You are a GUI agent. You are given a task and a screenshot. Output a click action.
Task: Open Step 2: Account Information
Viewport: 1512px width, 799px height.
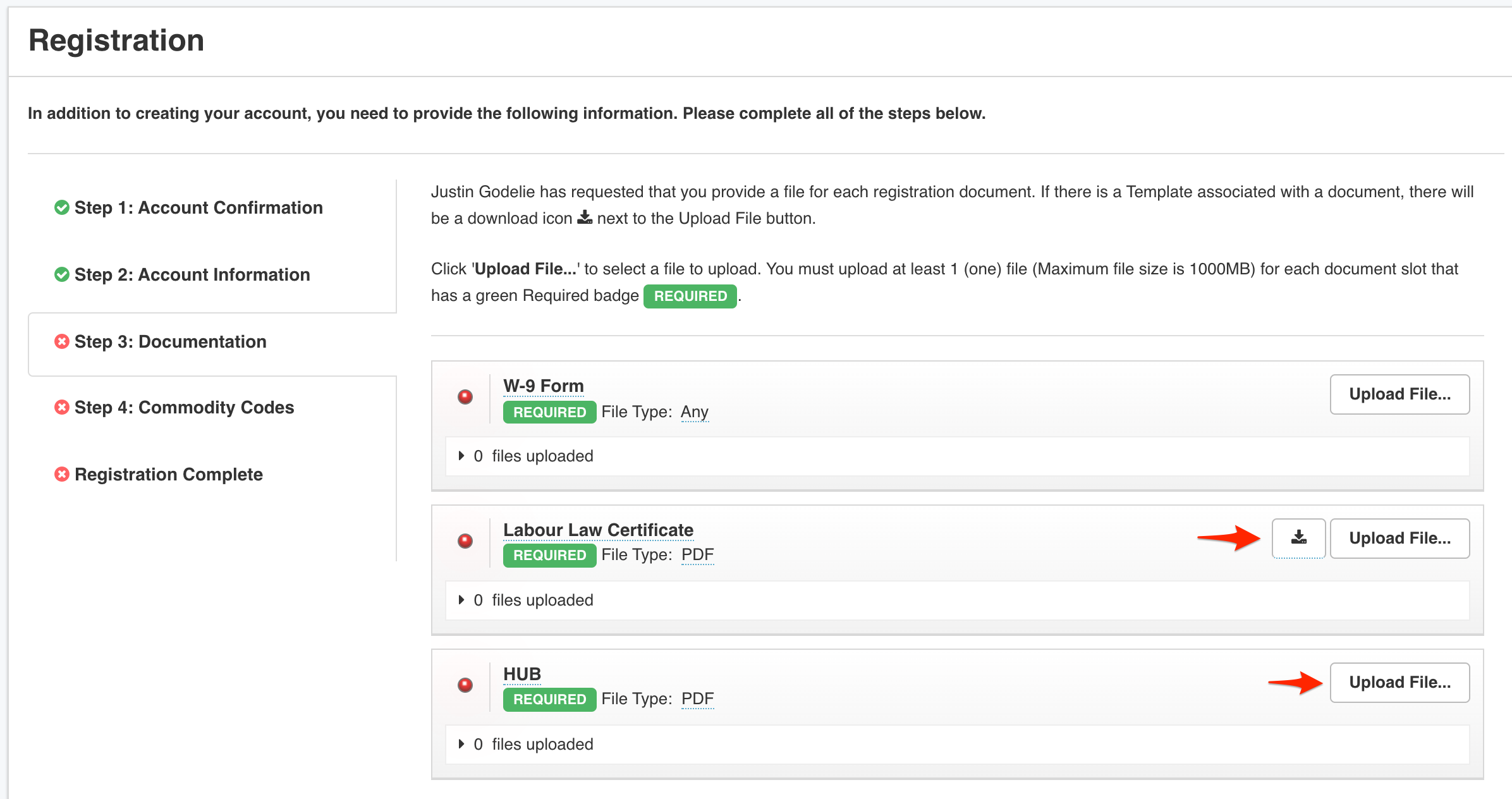(x=192, y=274)
